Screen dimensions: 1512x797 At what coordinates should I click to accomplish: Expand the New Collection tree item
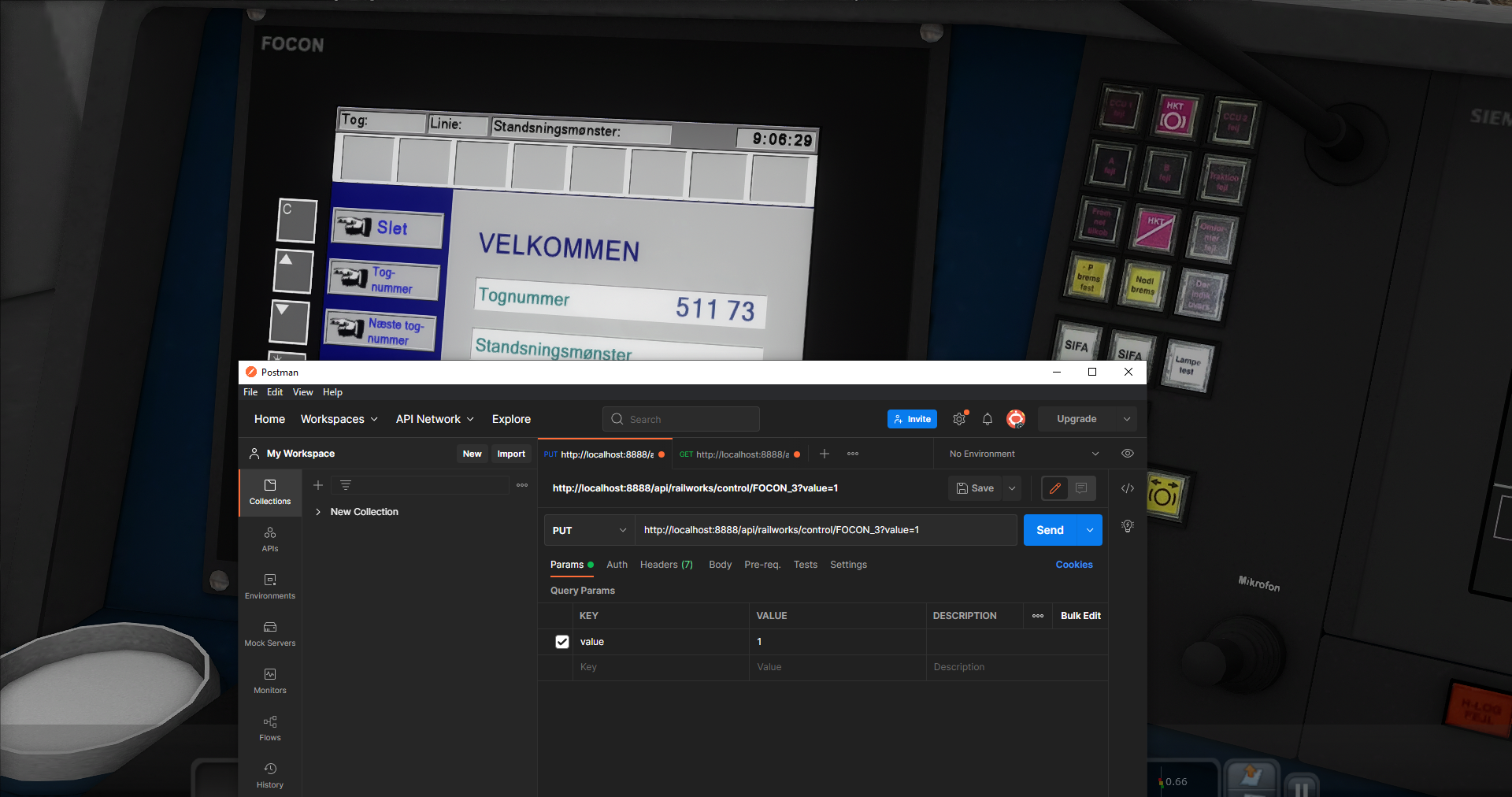coord(318,512)
